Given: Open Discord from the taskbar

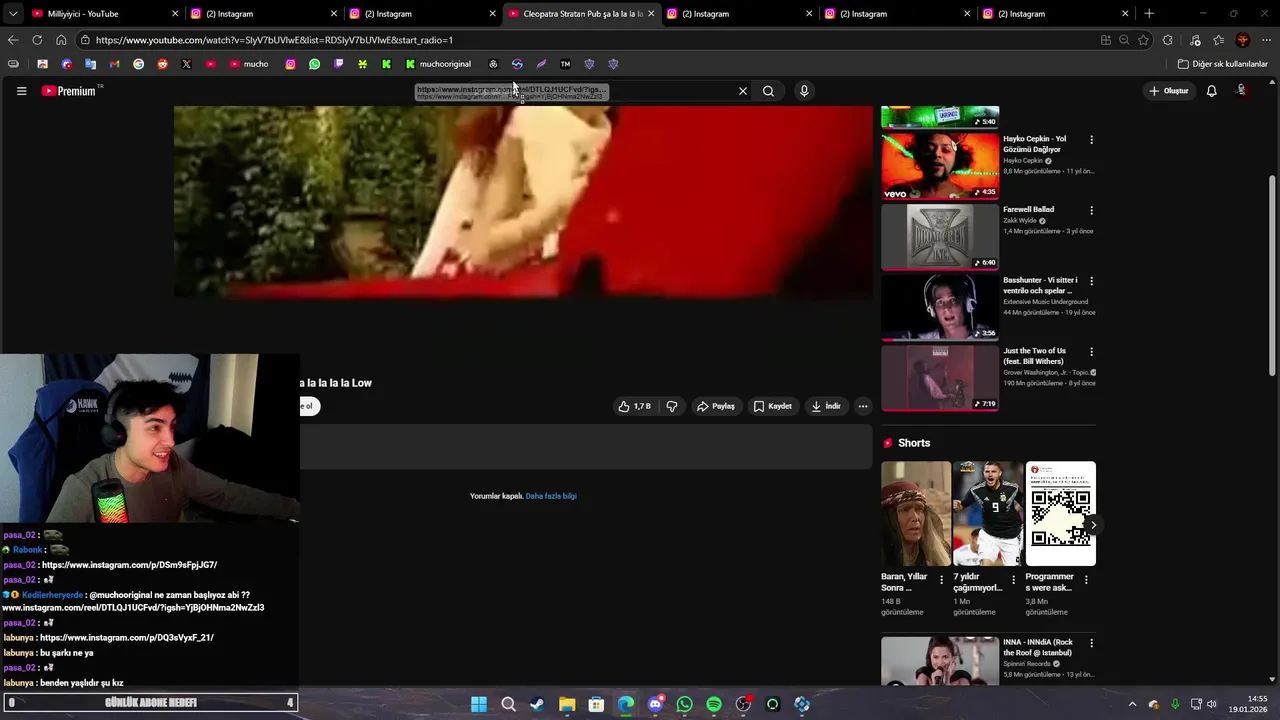Looking at the screenshot, I should [655, 704].
